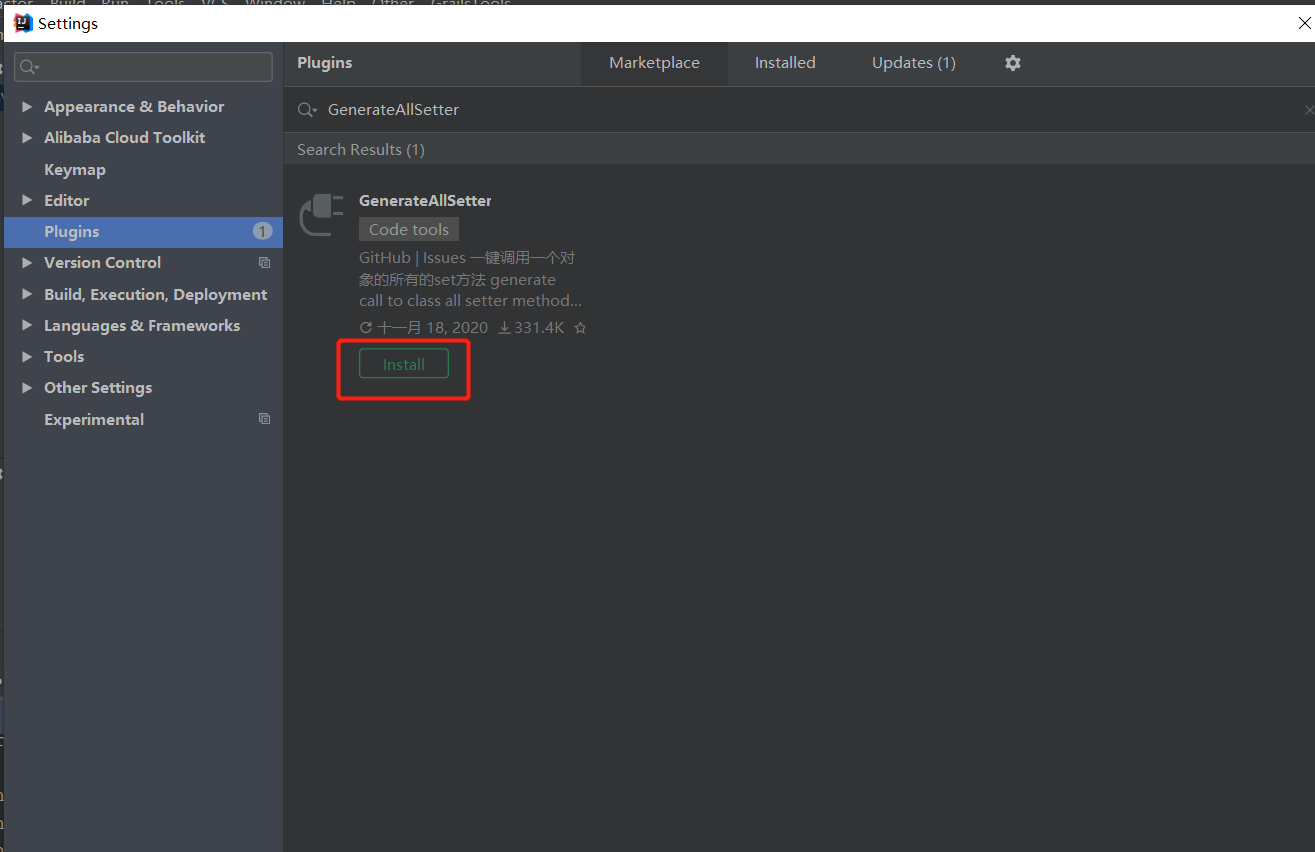The width and height of the screenshot is (1315, 852).
Task: Select Languages & Frameworks label
Action: tap(142, 326)
